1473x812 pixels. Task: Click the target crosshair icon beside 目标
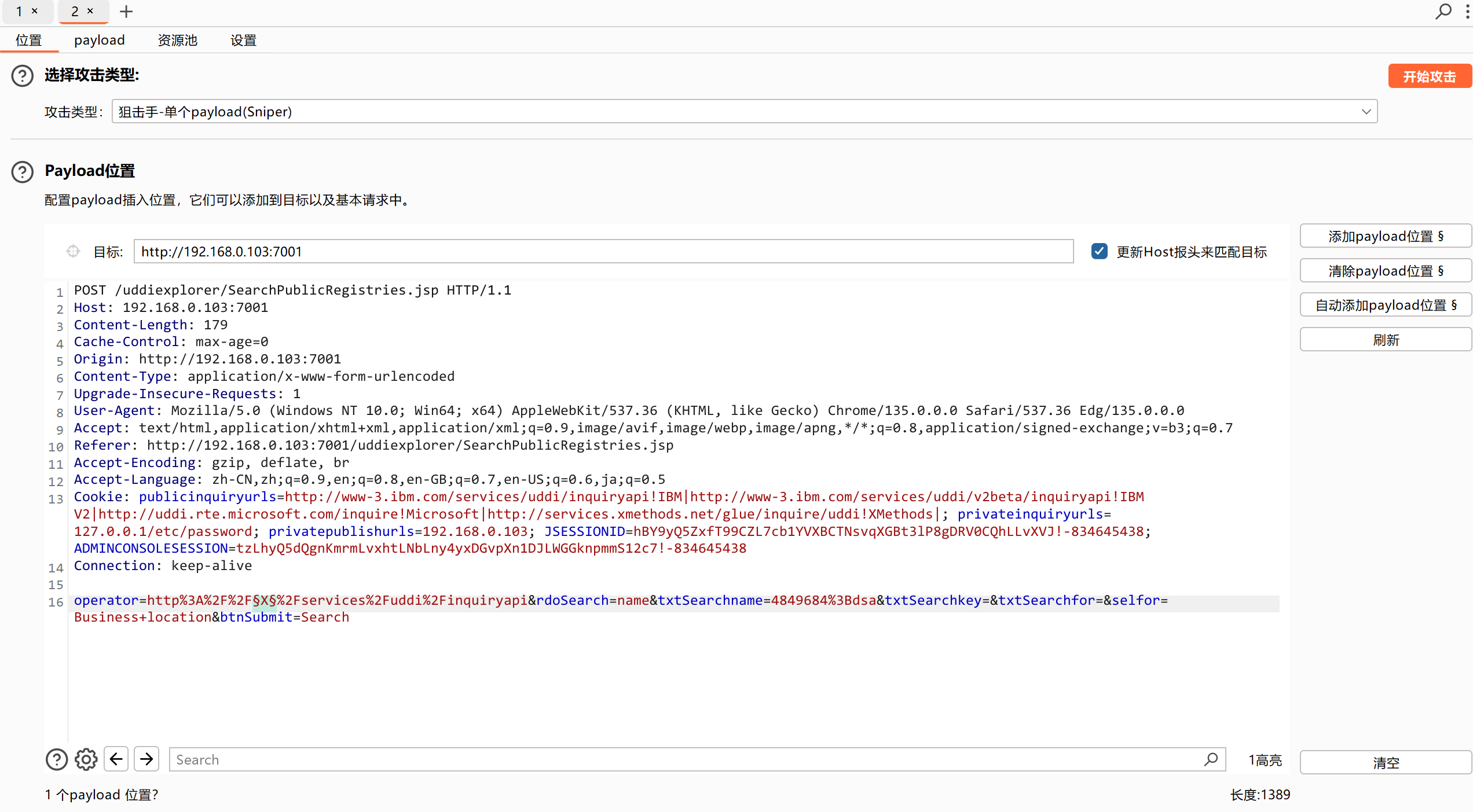(x=73, y=251)
